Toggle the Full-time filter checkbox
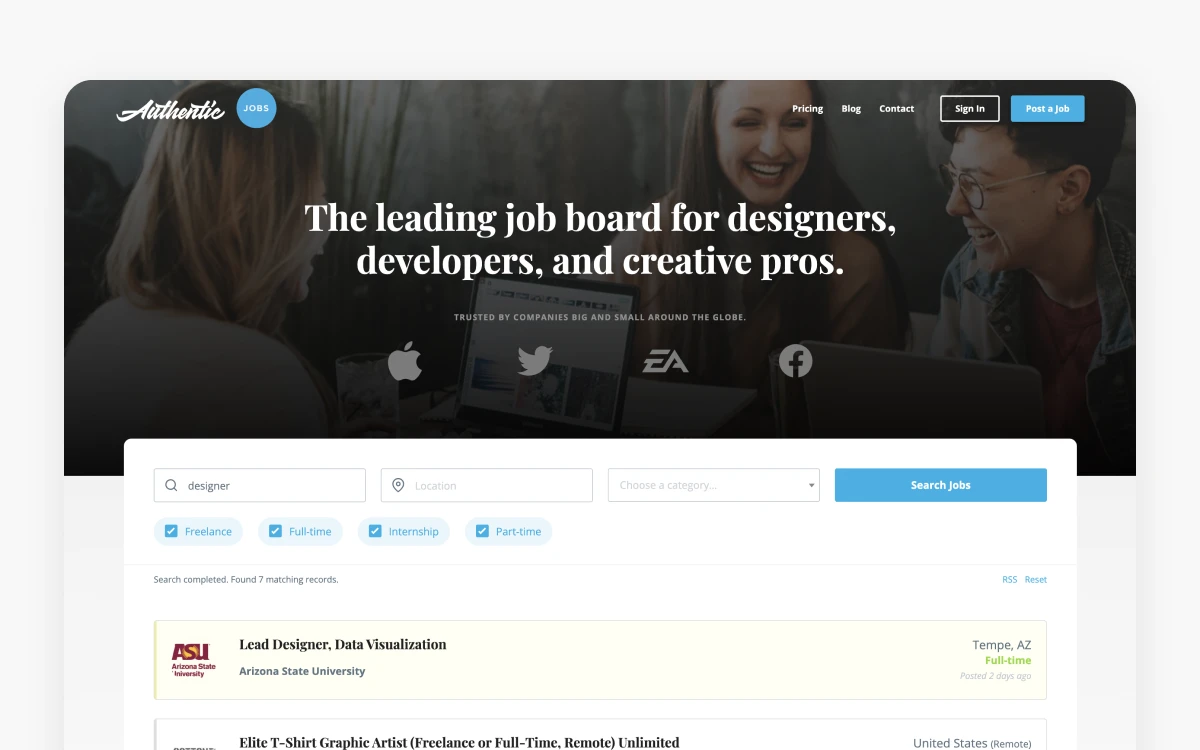This screenshot has height=750, width=1200. pyautogui.click(x=275, y=531)
